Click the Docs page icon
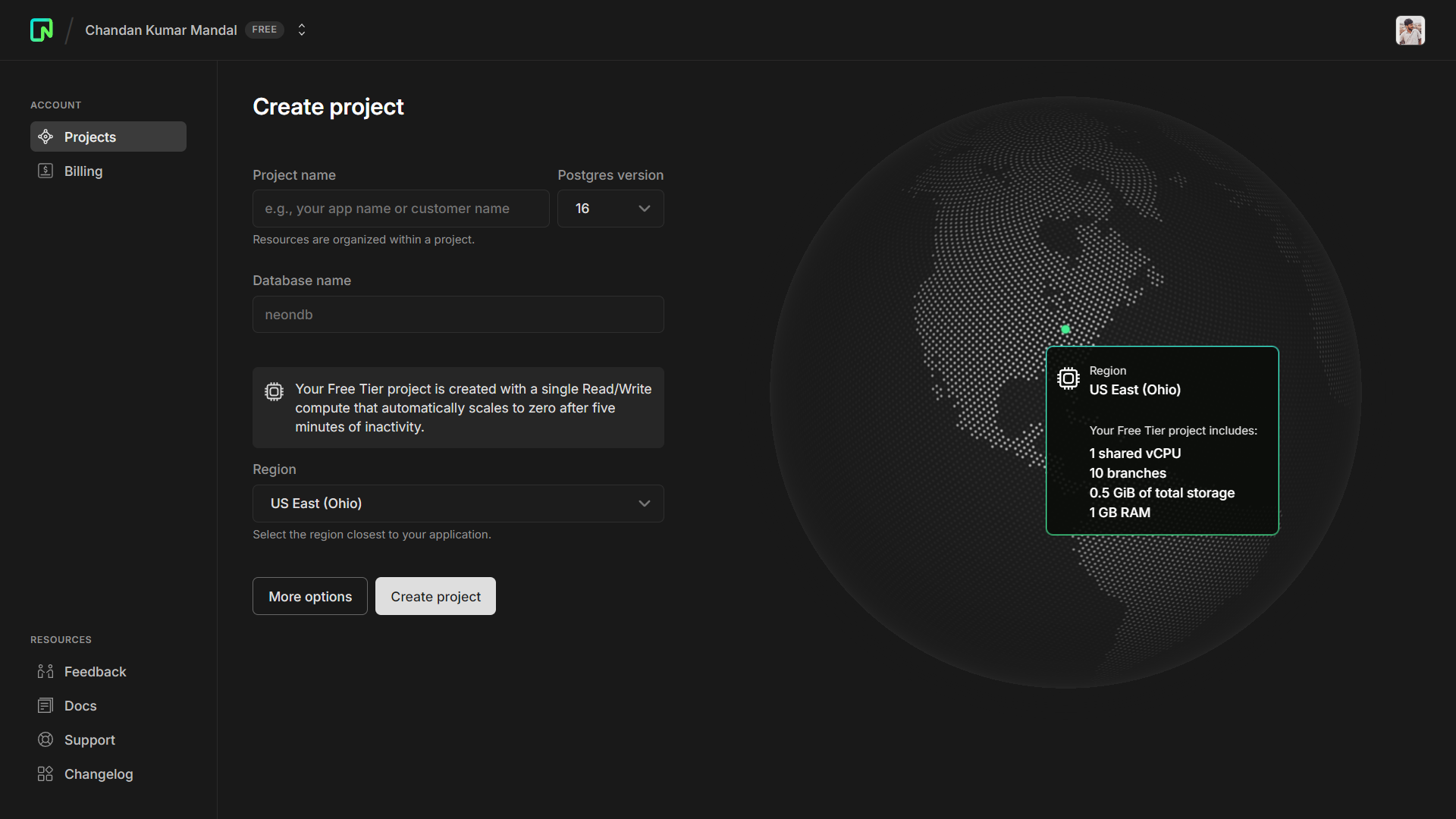 (45, 705)
